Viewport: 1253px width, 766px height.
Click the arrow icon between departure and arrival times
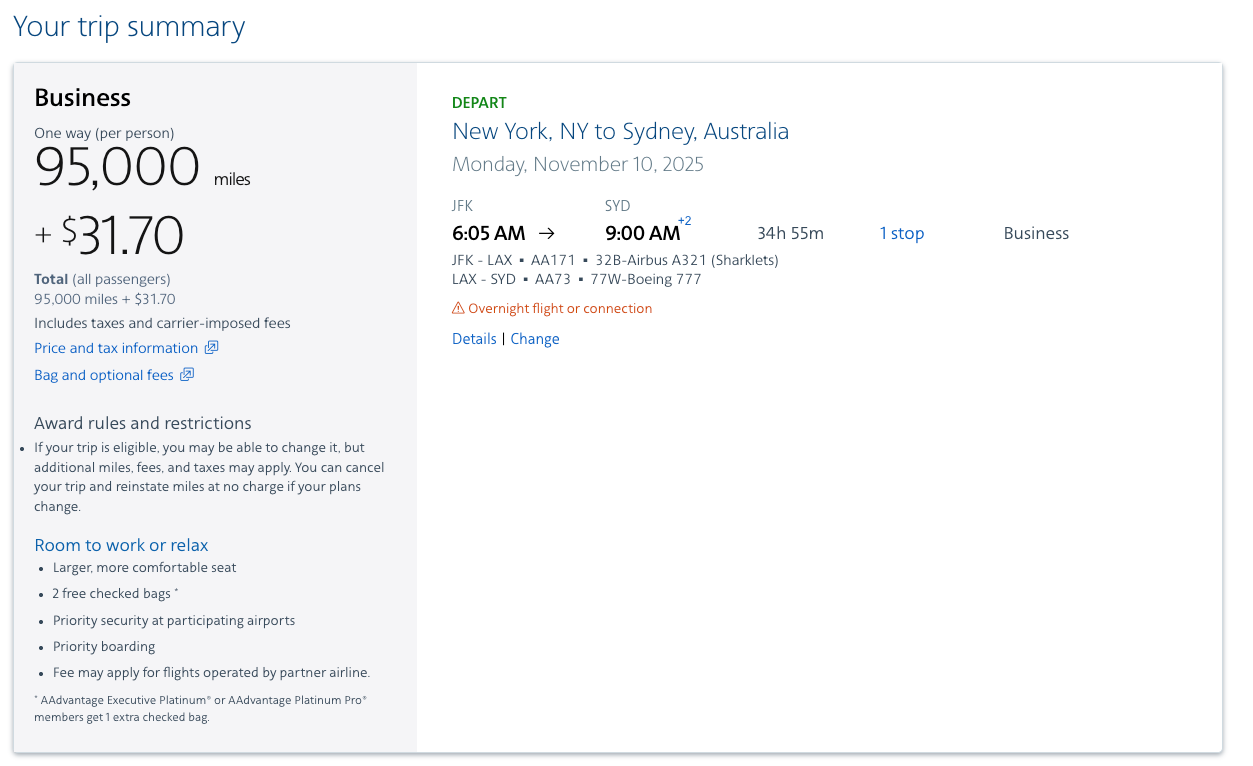[x=546, y=232]
